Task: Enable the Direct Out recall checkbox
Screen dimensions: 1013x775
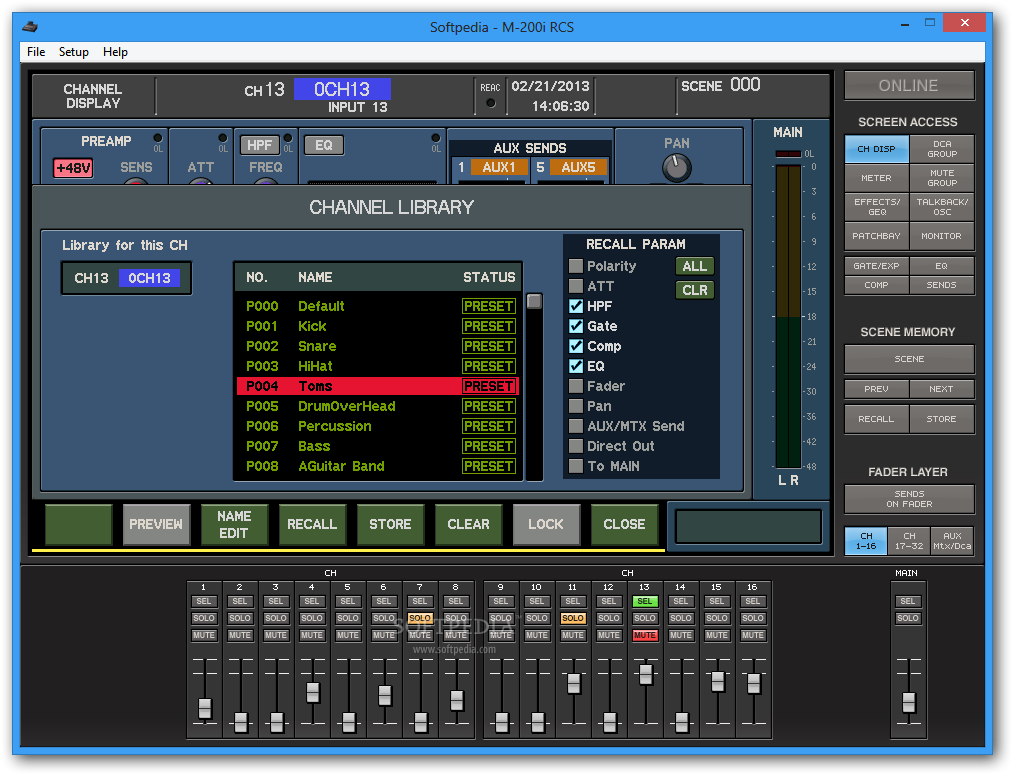Action: point(576,446)
